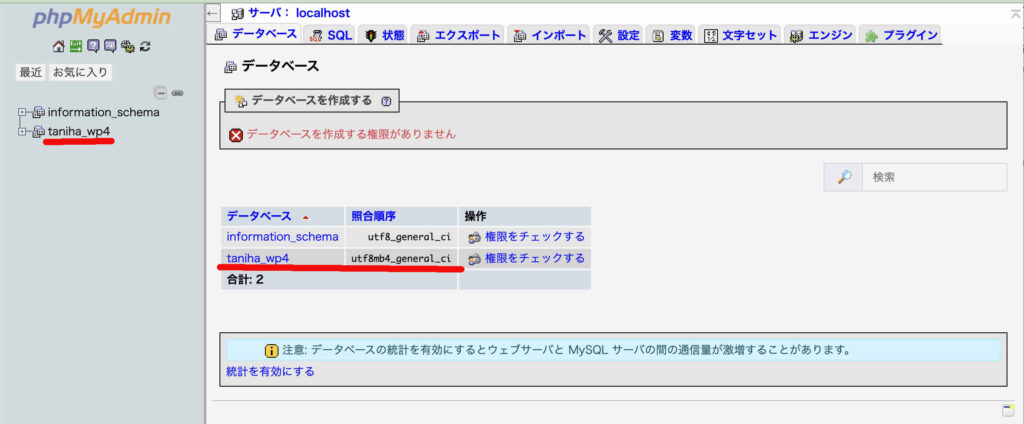Go to the インポート tab

point(551,35)
